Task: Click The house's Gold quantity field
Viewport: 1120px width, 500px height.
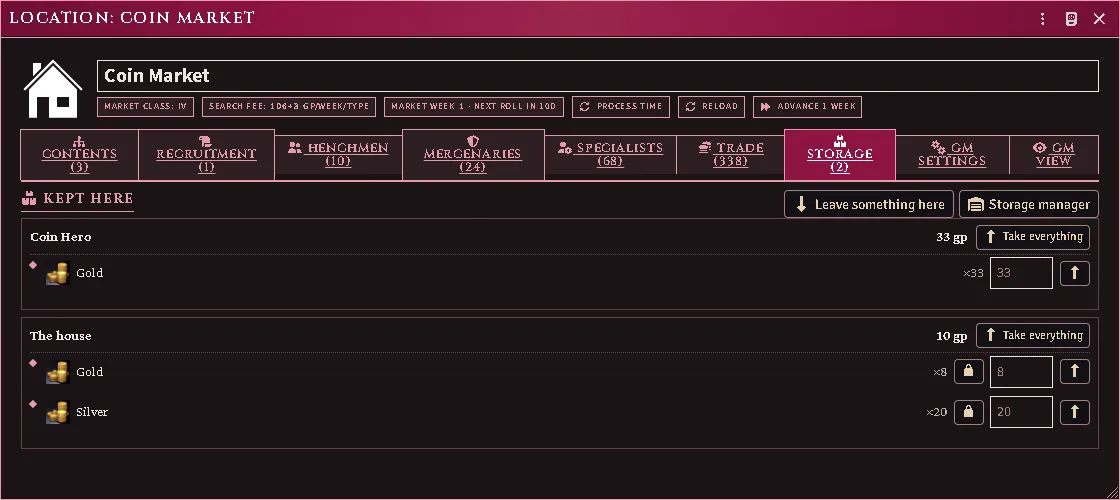Action: (1021, 371)
